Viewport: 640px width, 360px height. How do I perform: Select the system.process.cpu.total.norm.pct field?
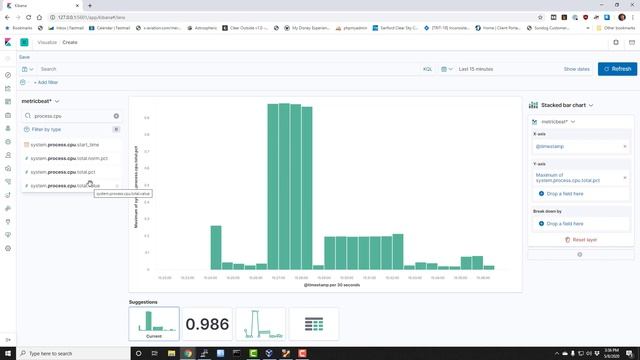coord(71,158)
